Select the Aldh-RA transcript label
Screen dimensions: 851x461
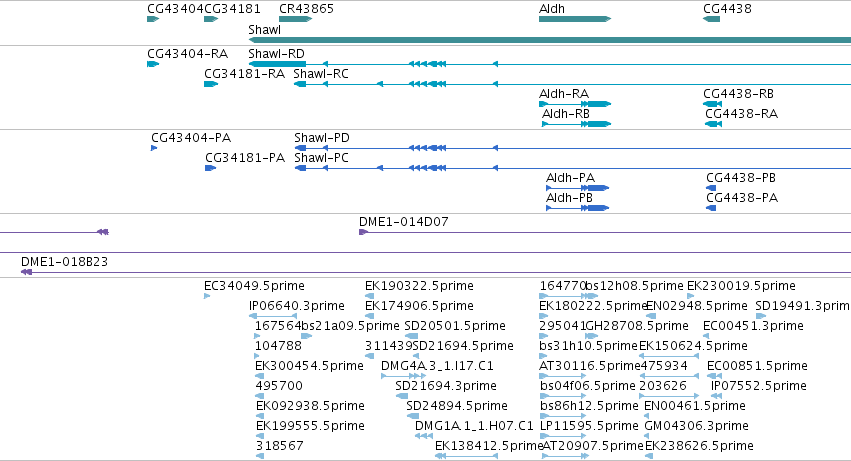tap(564, 94)
